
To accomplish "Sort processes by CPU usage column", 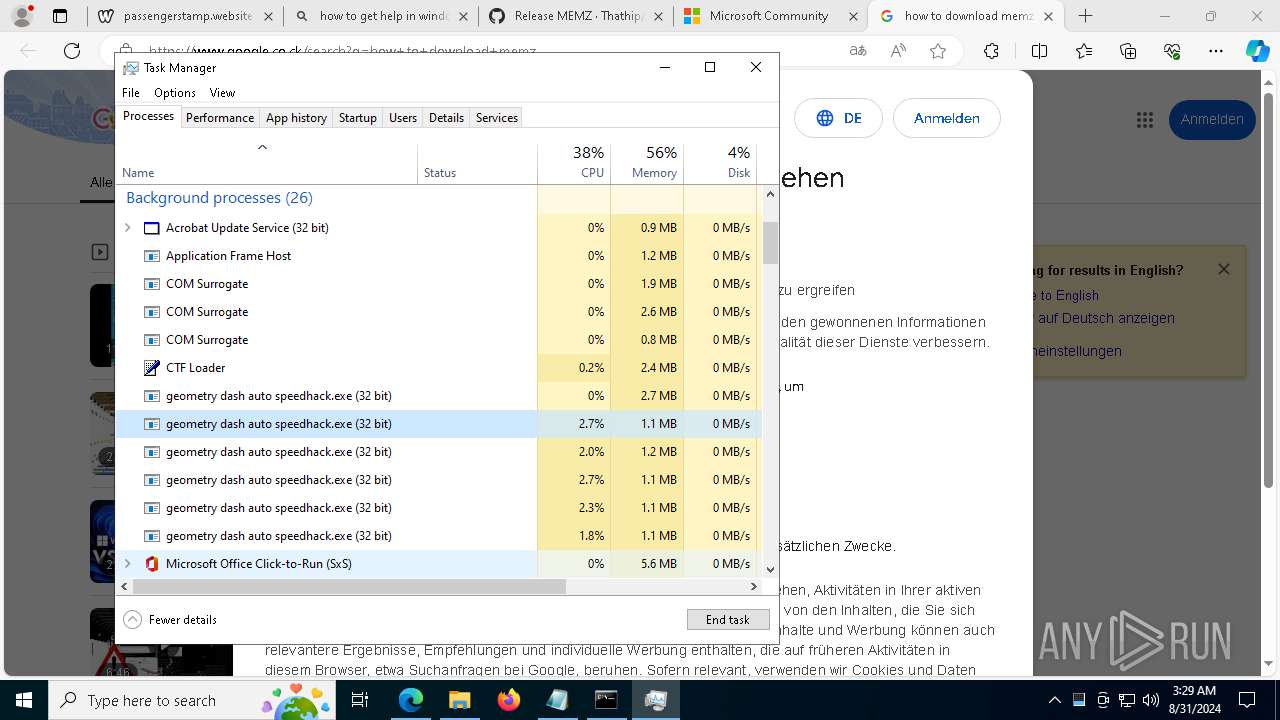I will tap(574, 163).
